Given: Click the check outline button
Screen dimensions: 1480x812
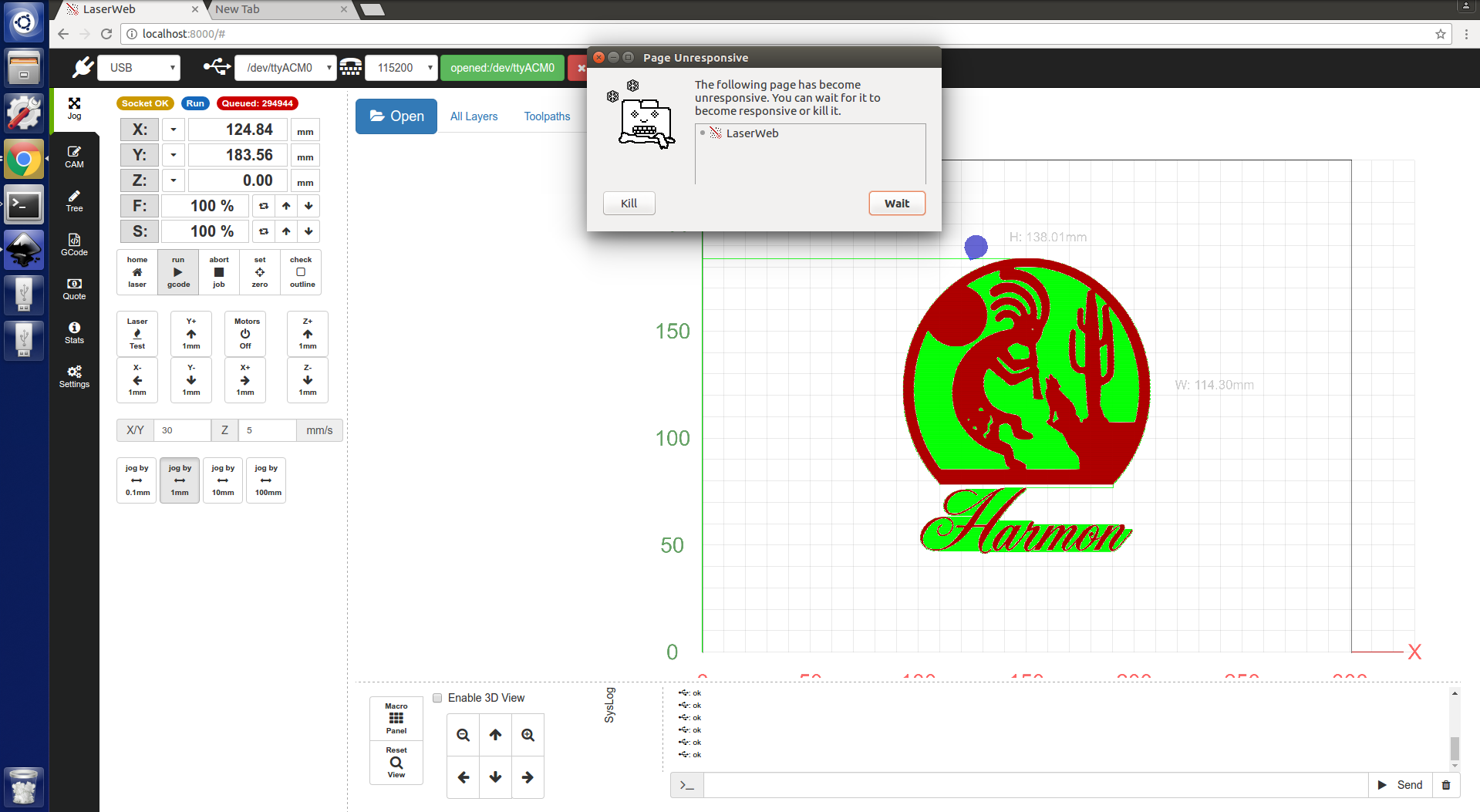Looking at the screenshot, I should 301,272.
